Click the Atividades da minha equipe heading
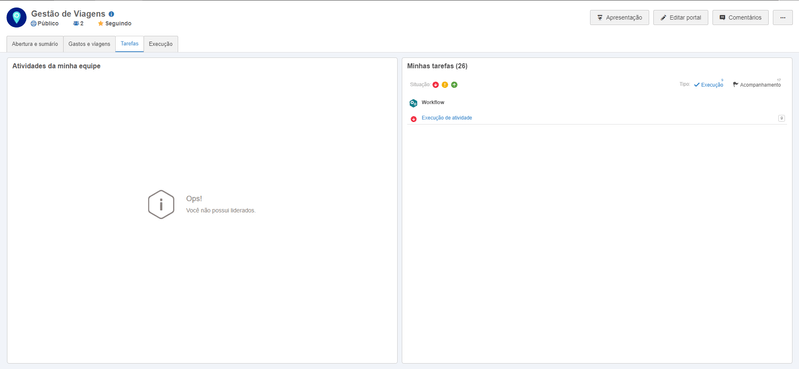Viewport: 800px width, 369px height. click(x=56, y=66)
